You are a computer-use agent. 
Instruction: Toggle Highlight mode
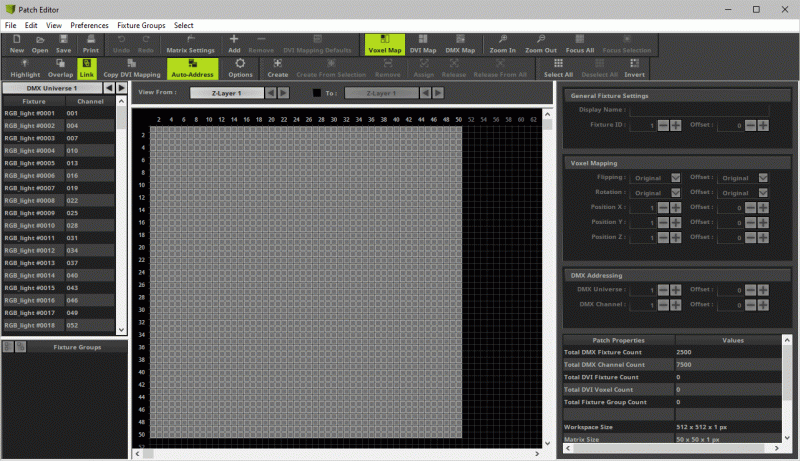click(25, 68)
